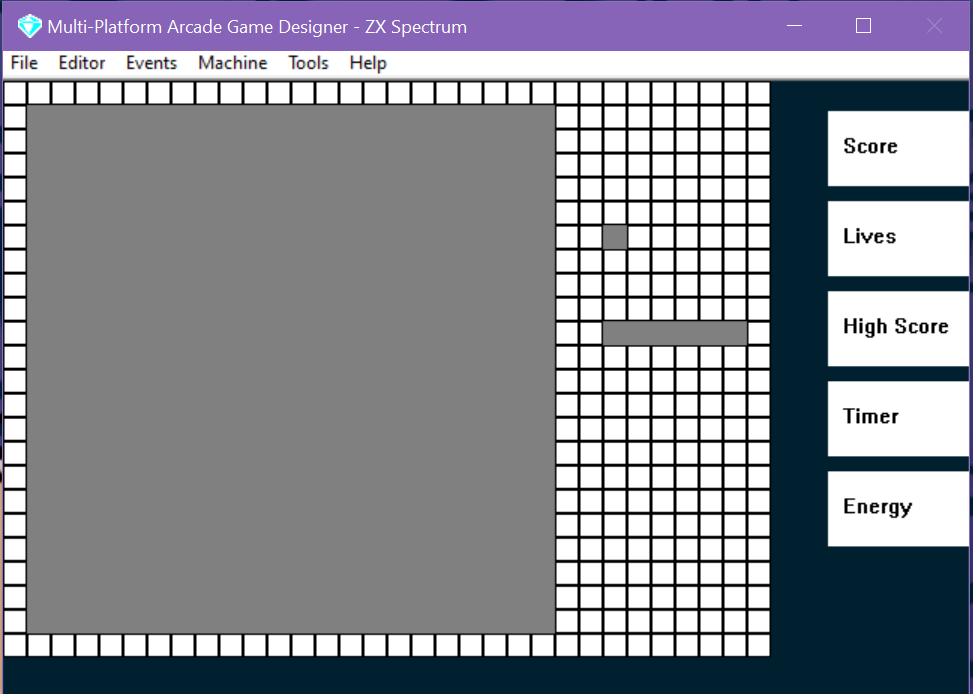The width and height of the screenshot is (973, 694).
Task: Click the diamond app icon in title bar
Action: [x=29, y=26]
